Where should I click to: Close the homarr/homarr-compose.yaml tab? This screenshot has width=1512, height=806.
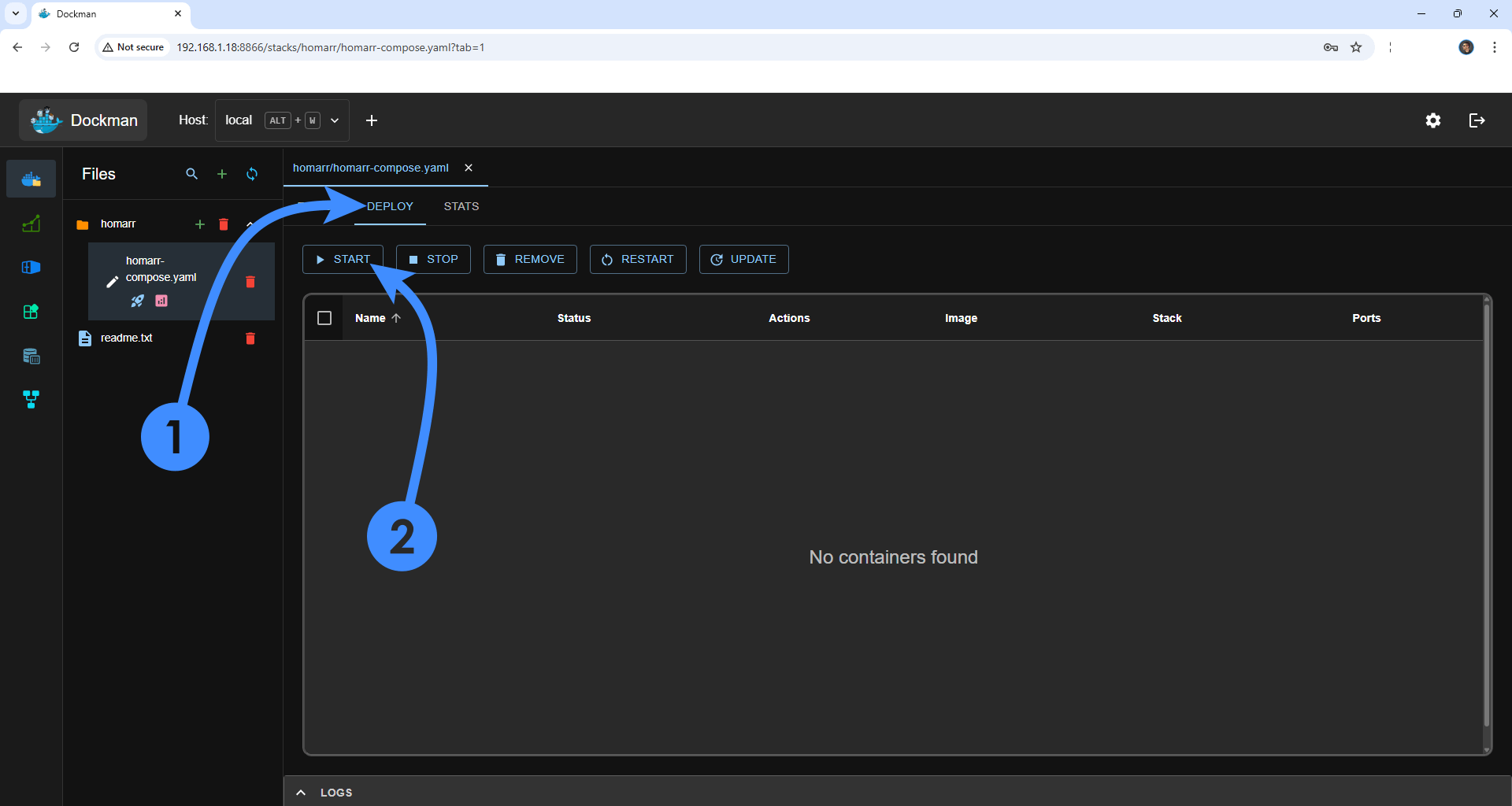469,168
